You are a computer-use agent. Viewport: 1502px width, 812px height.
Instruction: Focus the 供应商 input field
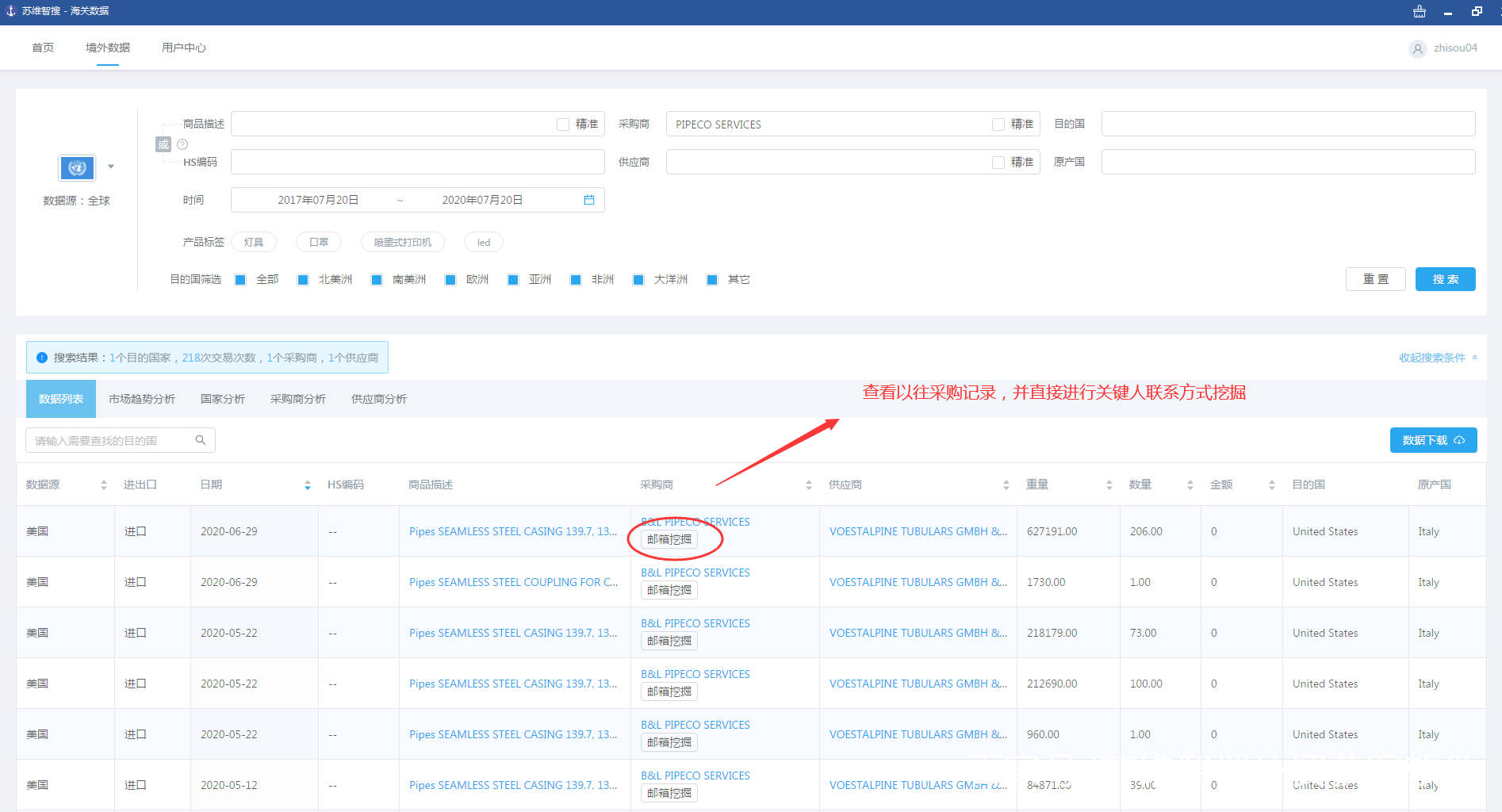(x=853, y=162)
